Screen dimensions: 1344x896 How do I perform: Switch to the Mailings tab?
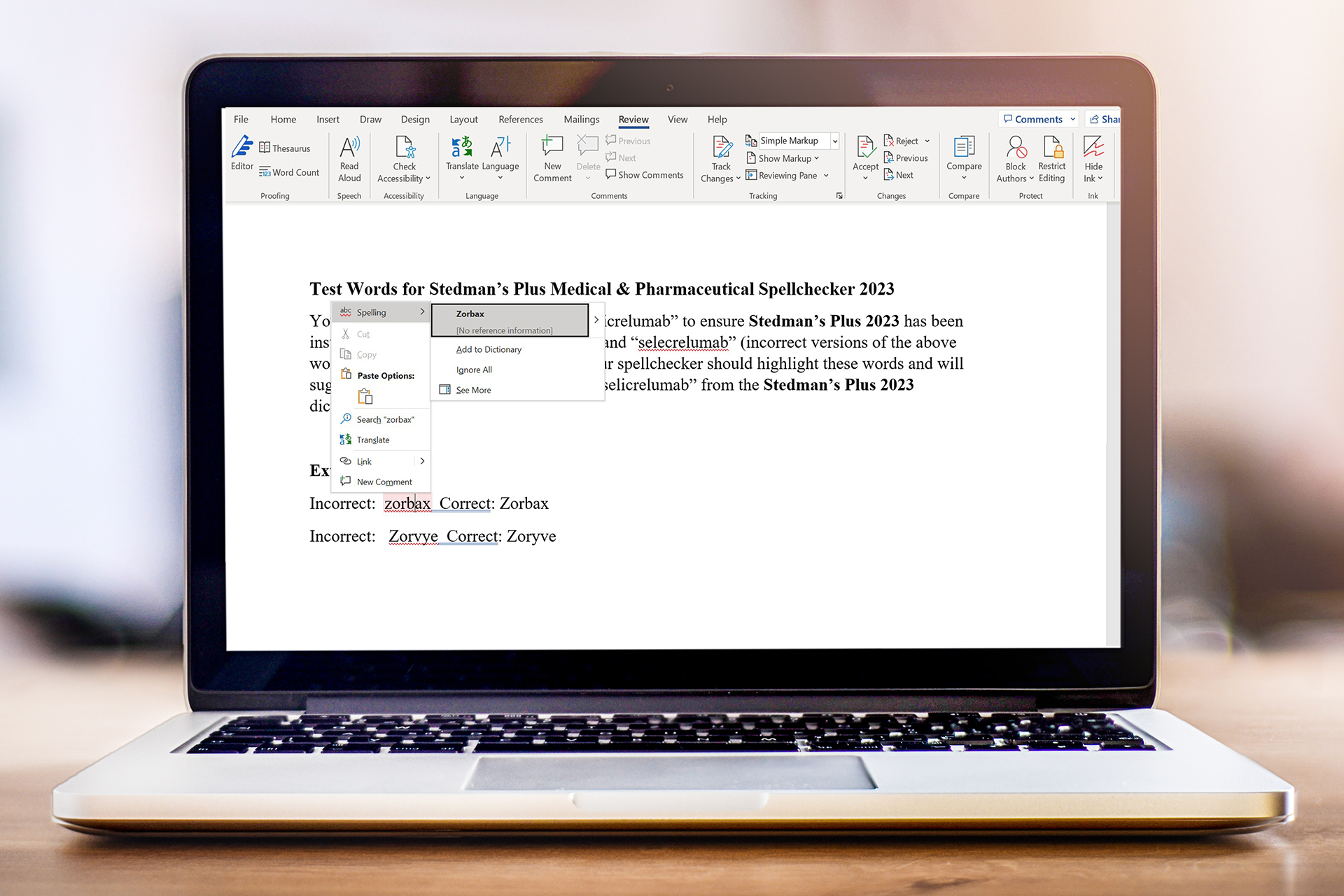coord(581,119)
